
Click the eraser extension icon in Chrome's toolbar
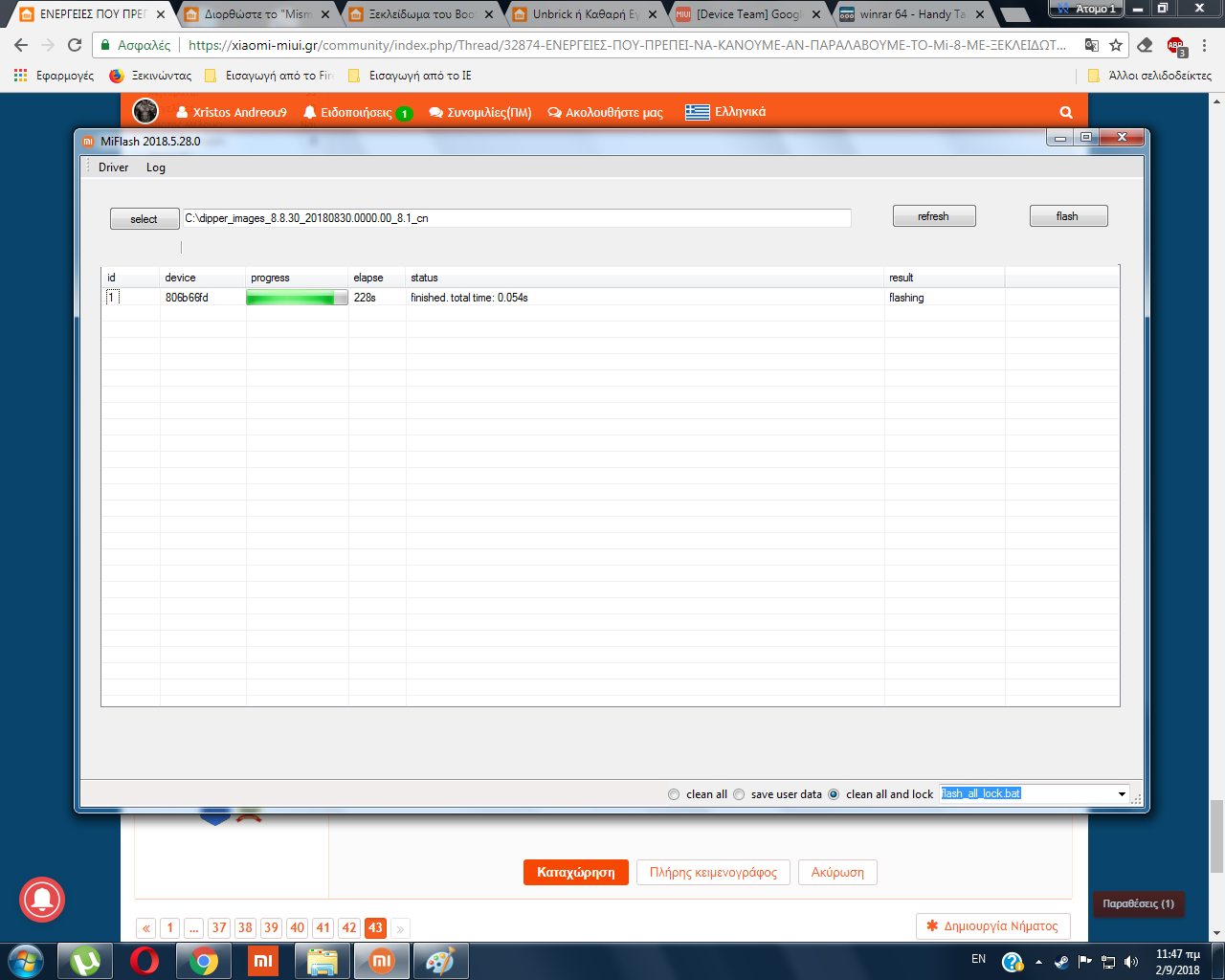point(1145,45)
